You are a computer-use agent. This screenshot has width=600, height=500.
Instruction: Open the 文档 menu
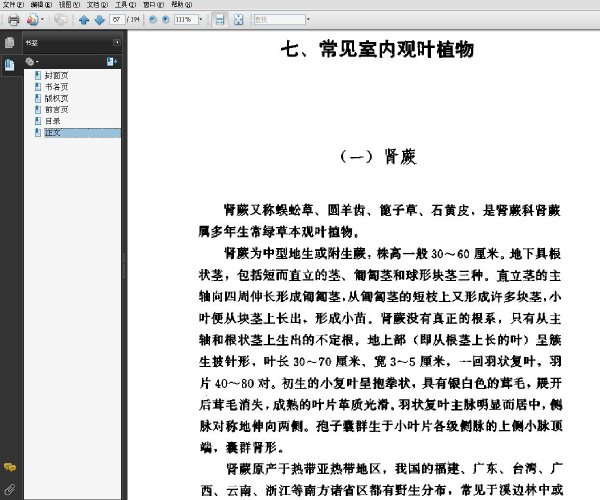coord(98,5)
